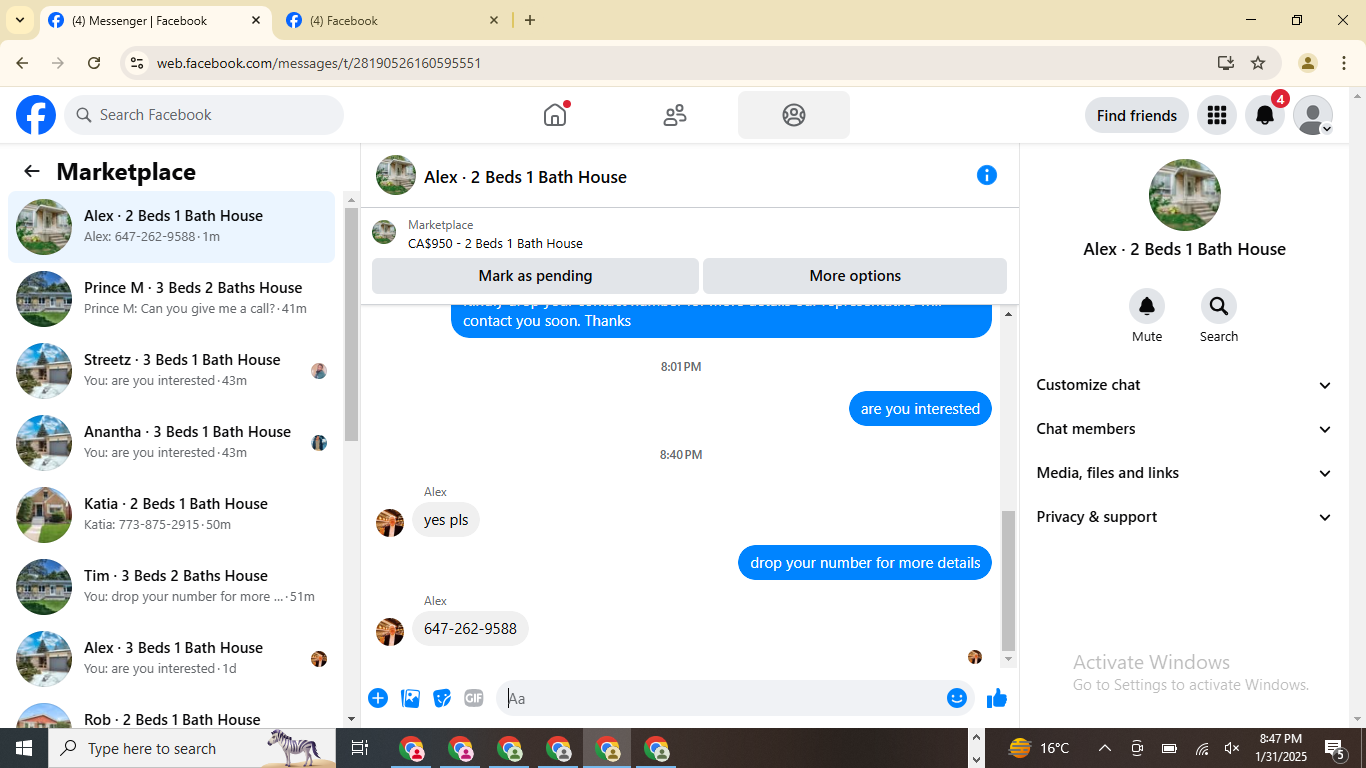Open Windows notification center

tap(1335, 748)
